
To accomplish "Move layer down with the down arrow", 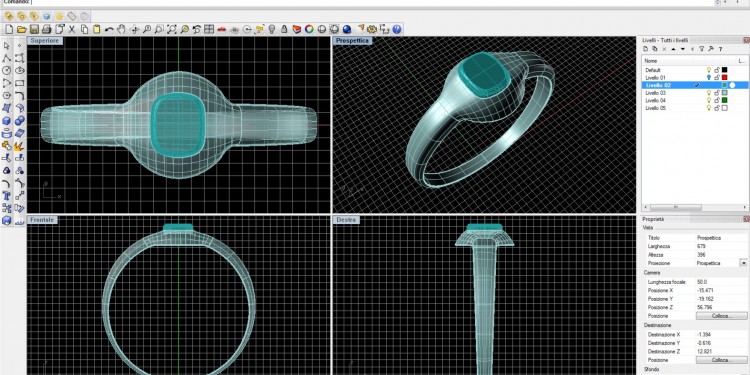I will (683, 49).
